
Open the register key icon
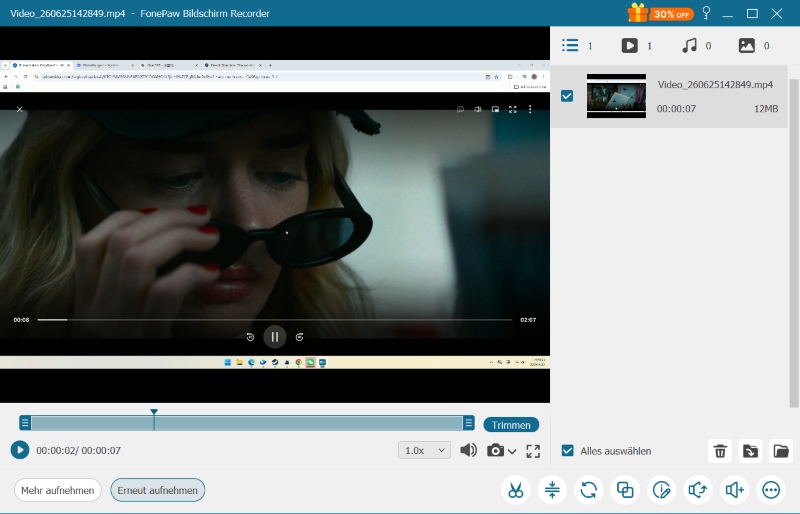click(x=706, y=13)
